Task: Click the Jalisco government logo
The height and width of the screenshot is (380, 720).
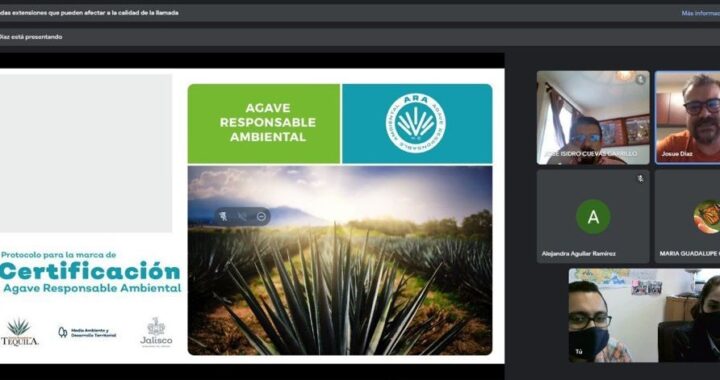Action: coord(156,332)
